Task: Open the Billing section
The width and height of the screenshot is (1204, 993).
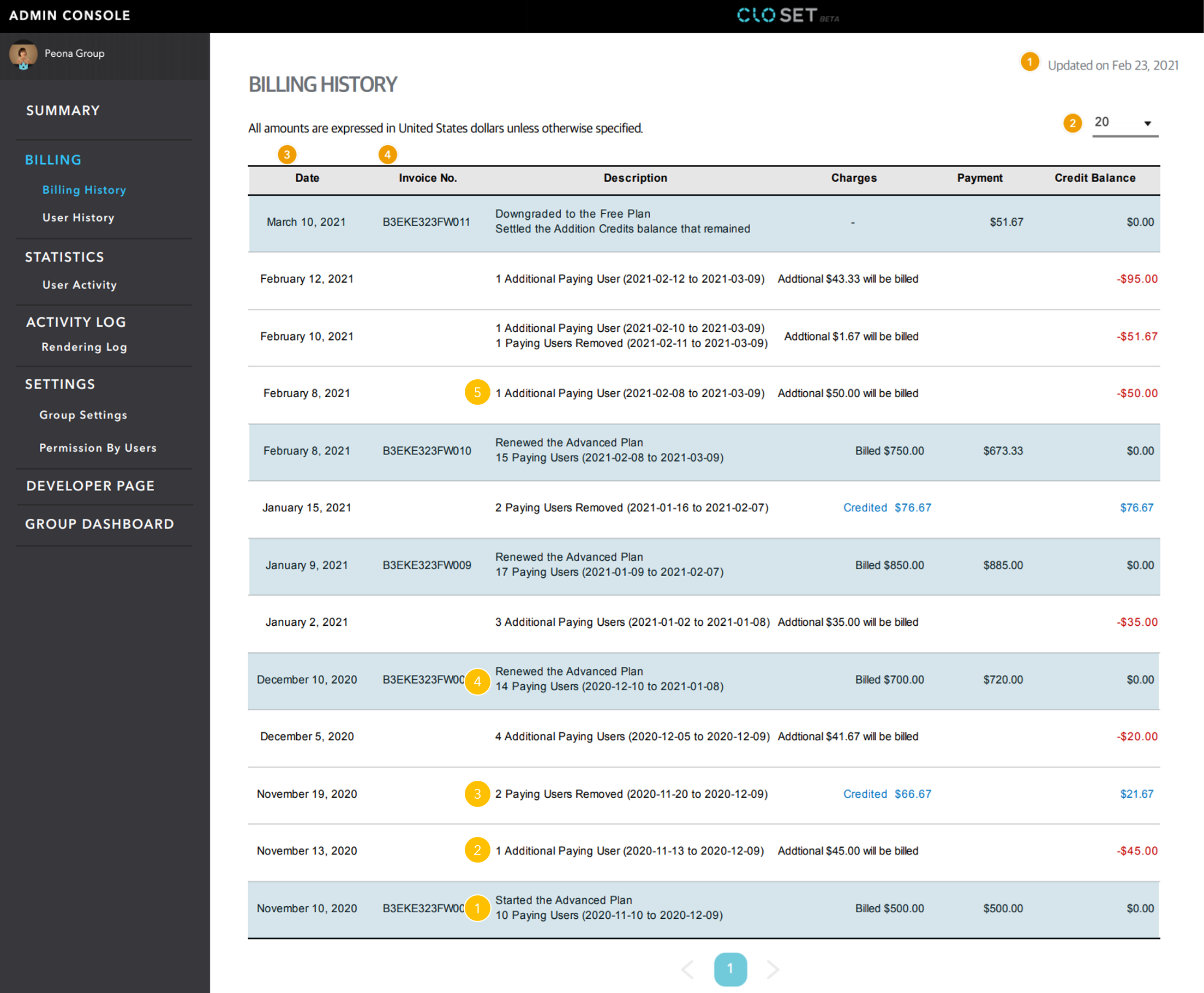Action: (x=53, y=160)
